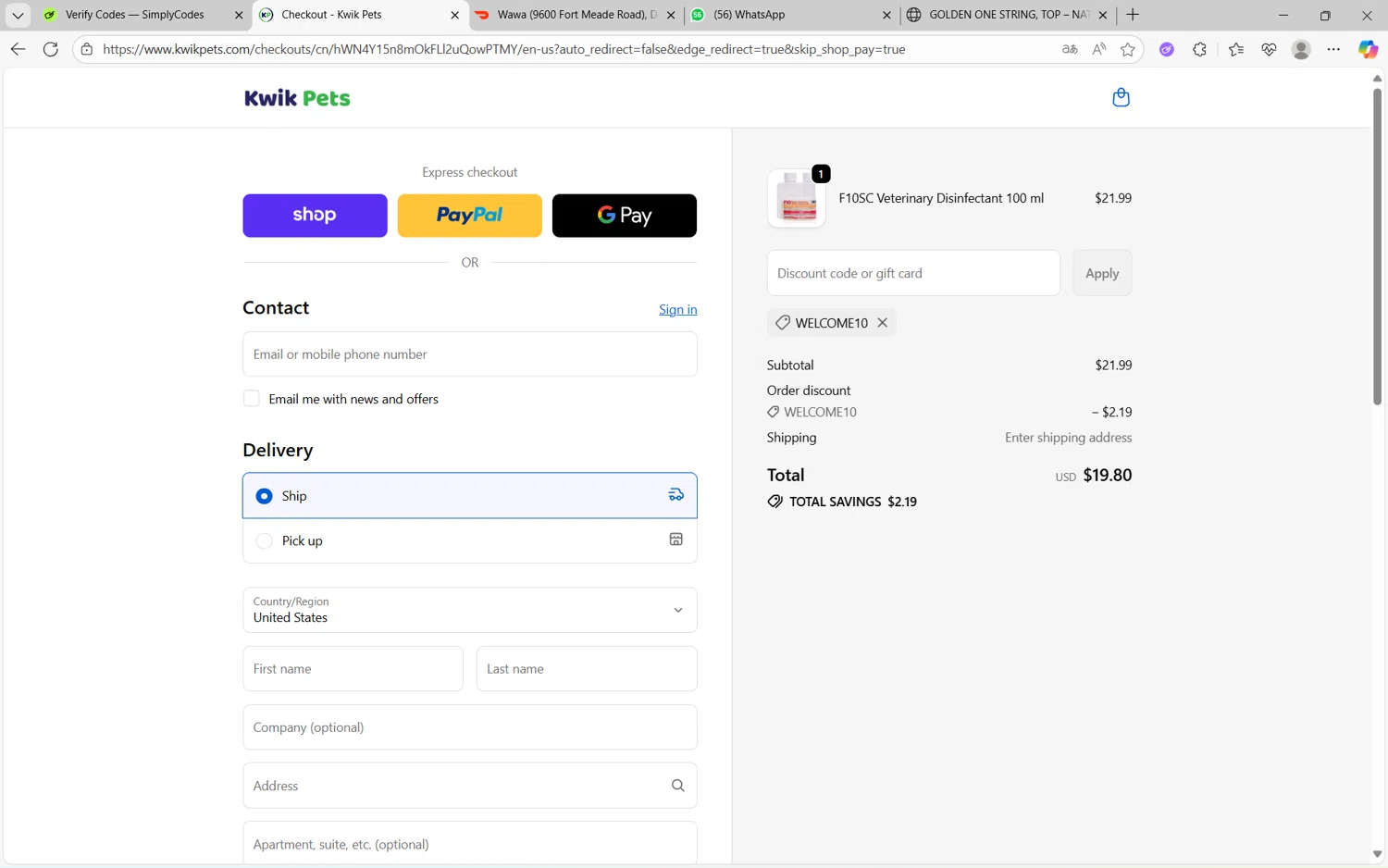Click the Apartment, suite field
Screen dimensions: 1388x868
469,843
